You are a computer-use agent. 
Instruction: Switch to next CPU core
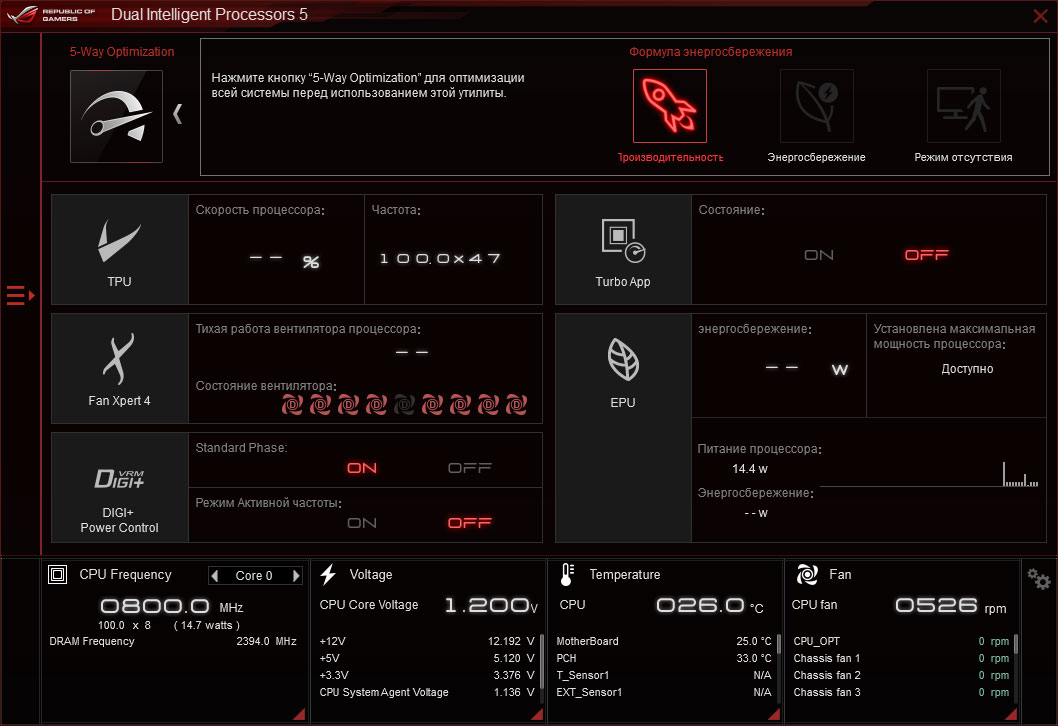click(x=296, y=576)
